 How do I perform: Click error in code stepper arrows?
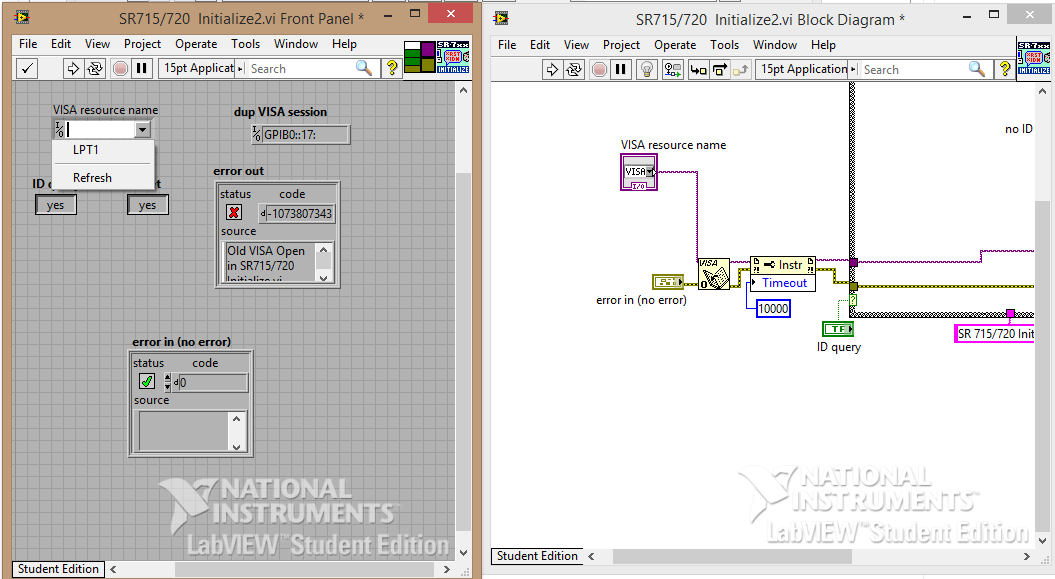coord(168,383)
